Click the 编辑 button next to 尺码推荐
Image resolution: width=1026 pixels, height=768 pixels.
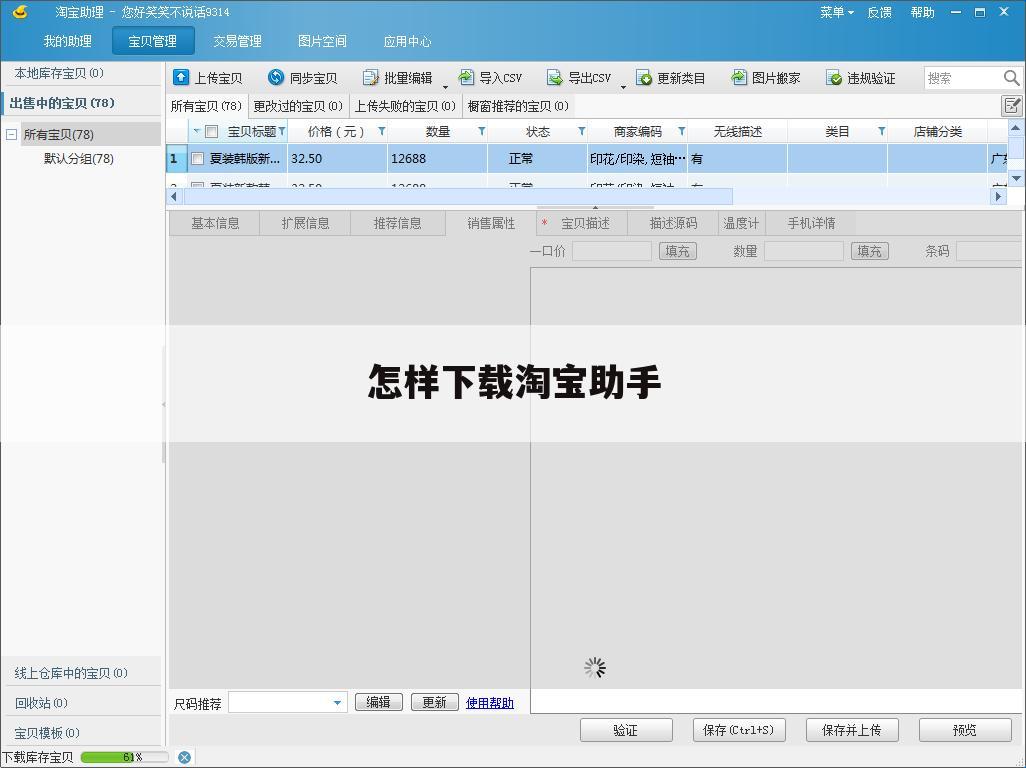(378, 702)
